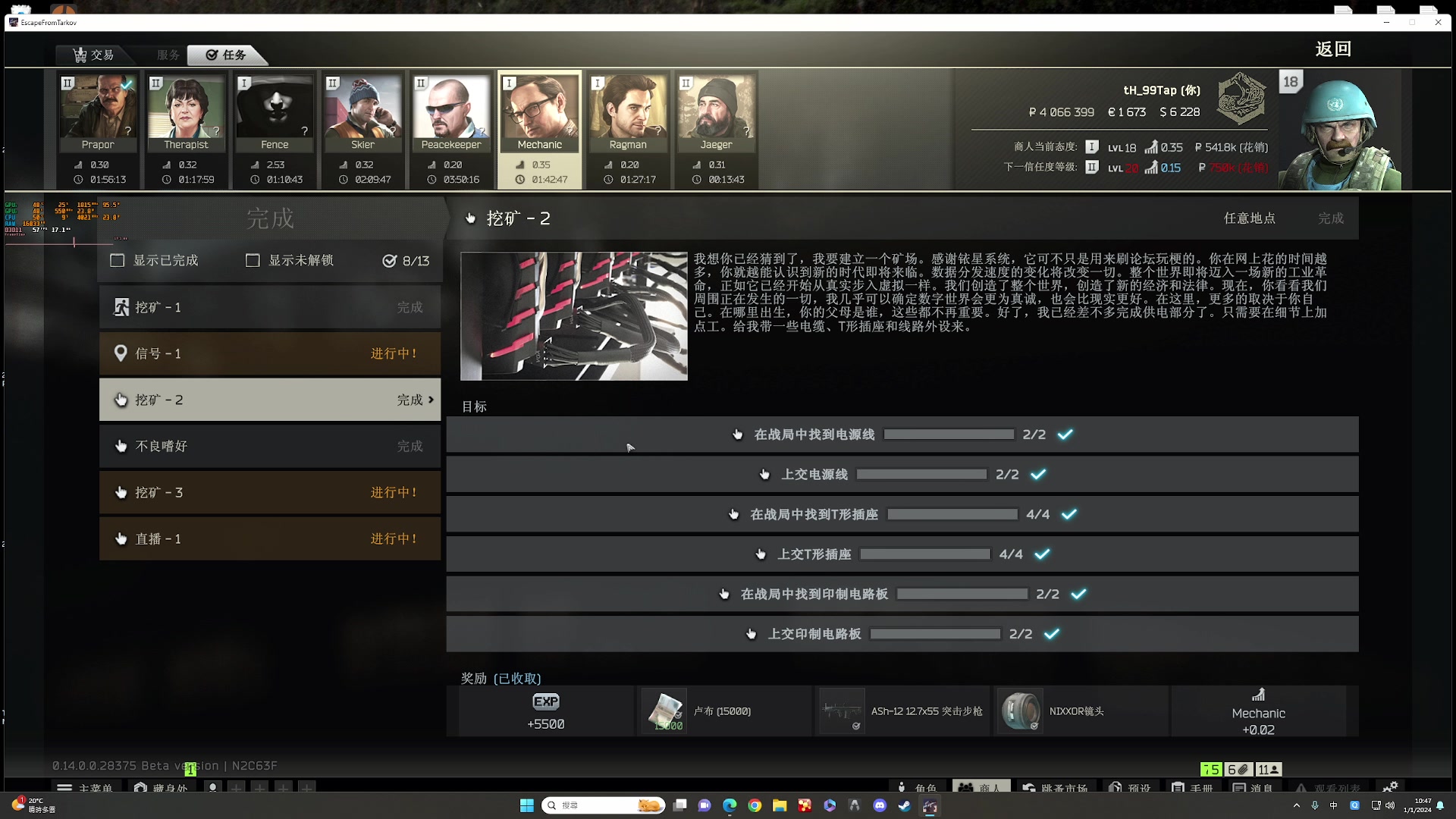
Task: Select the Fence trader portrait
Action: tap(275, 113)
